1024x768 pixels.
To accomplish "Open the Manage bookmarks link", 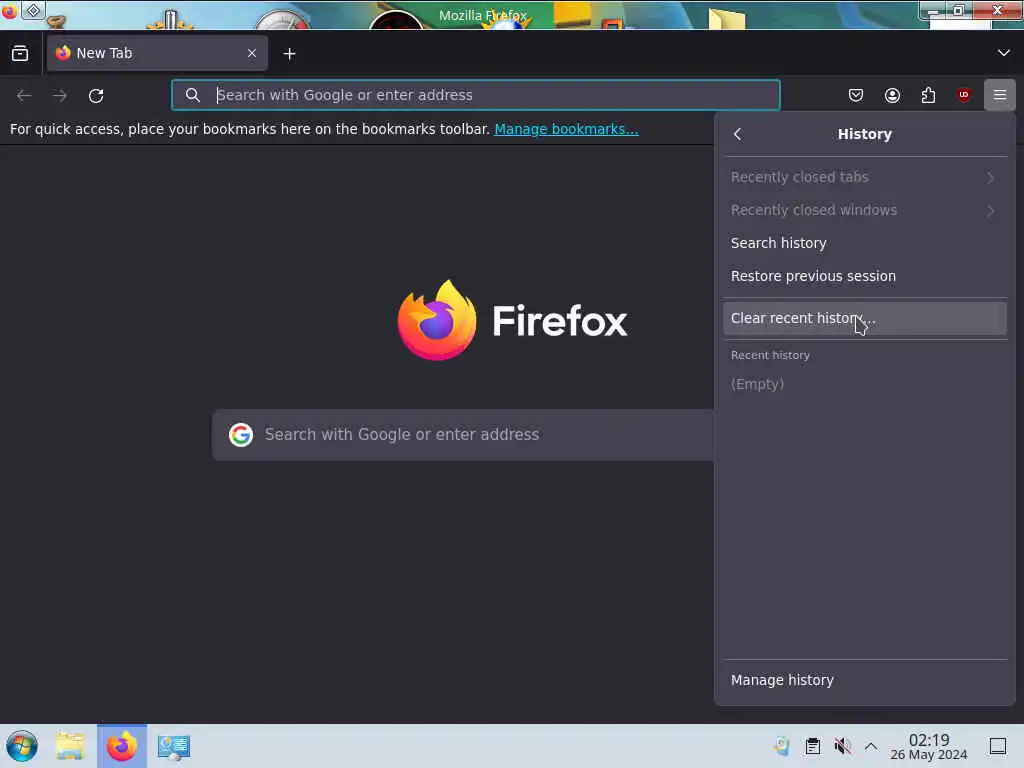I will [566, 129].
